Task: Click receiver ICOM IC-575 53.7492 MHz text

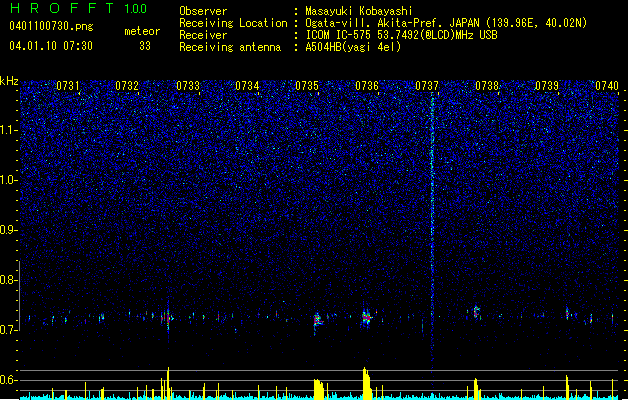Action: coord(401,35)
